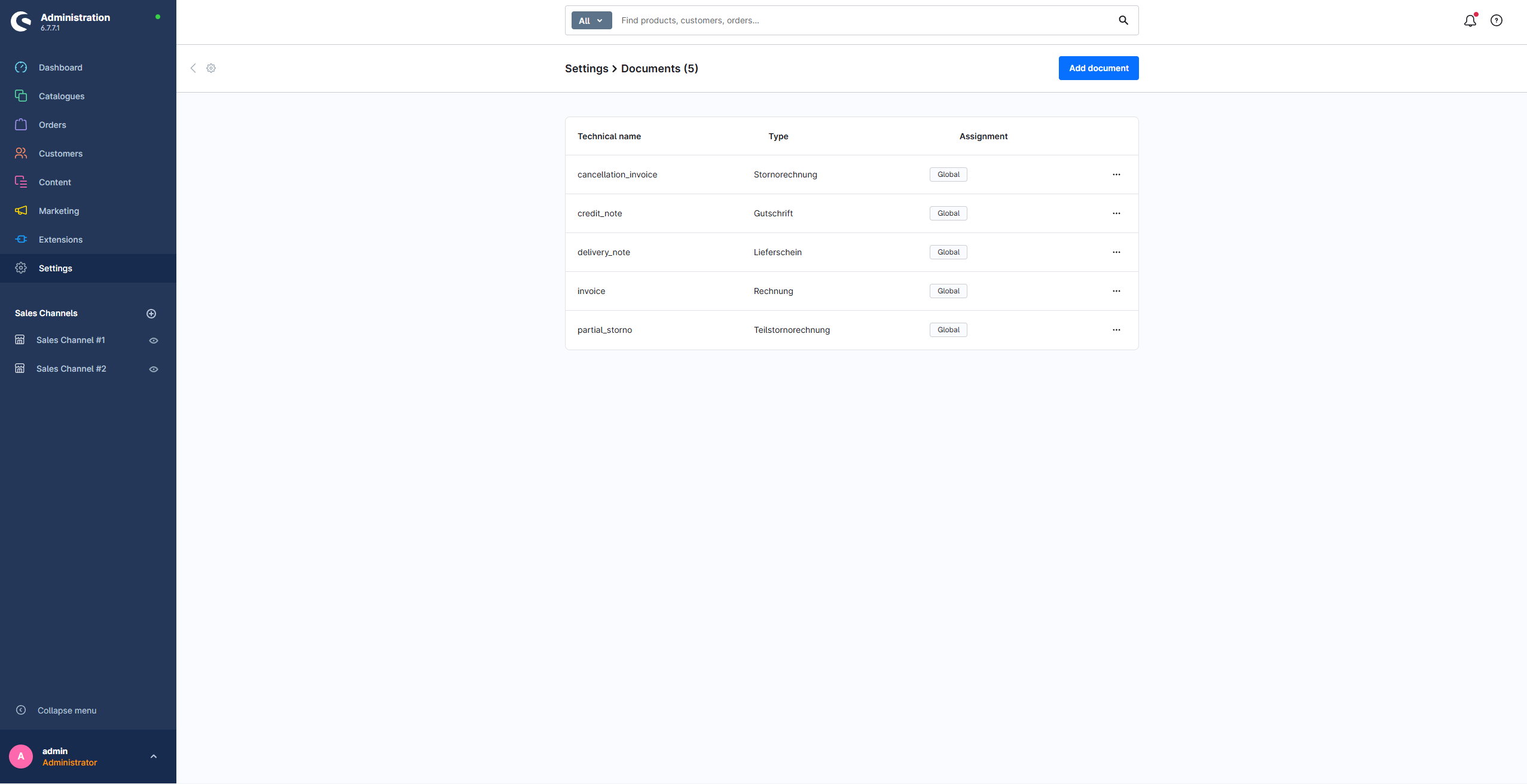Click the admin avatar circle
Image resolution: width=1527 pixels, height=784 pixels.
coord(21,757)
